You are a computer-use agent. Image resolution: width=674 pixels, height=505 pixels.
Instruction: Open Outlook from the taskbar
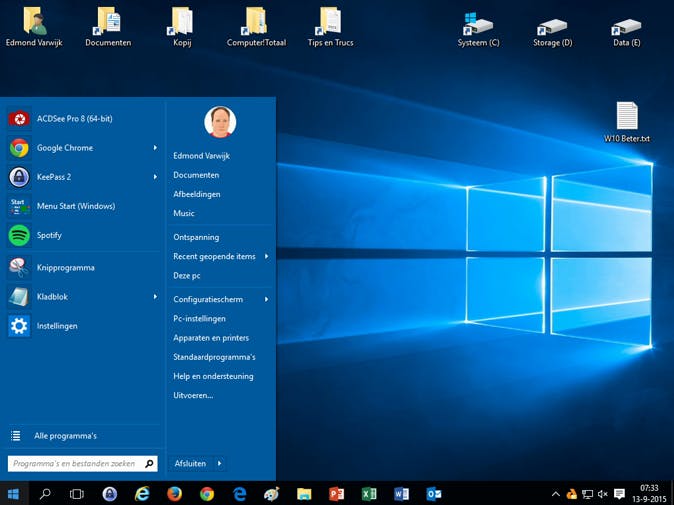(x=433, y=494)
